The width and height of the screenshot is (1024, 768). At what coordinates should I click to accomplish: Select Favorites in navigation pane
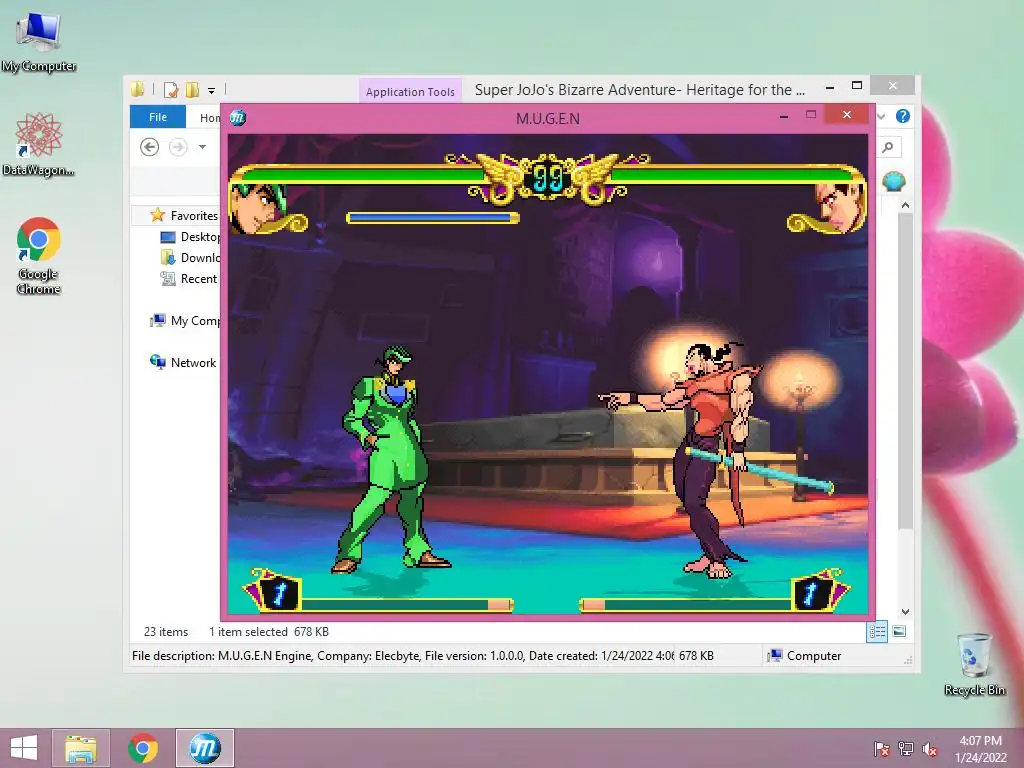(x=184, y=216)
